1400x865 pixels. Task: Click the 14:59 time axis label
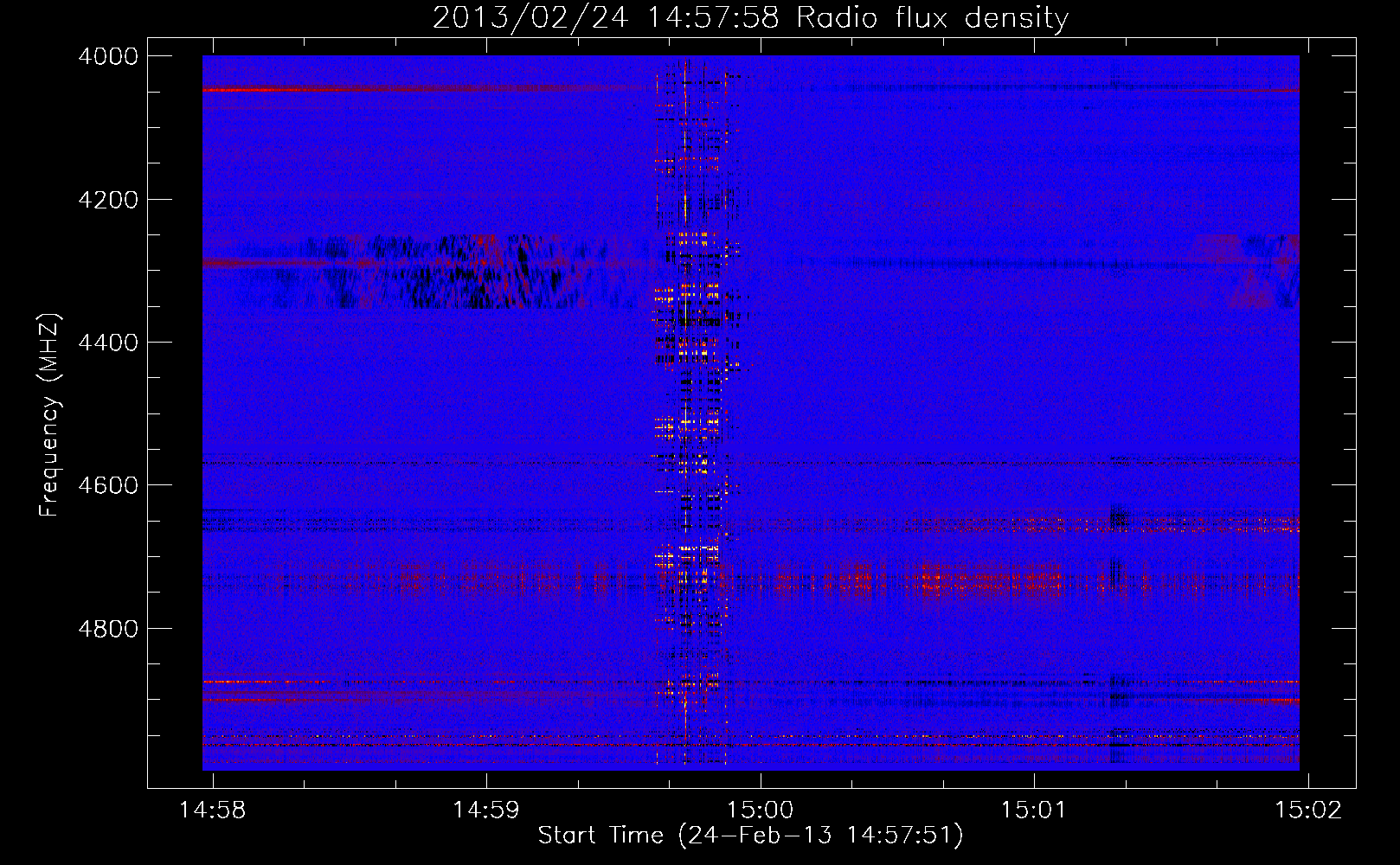click(486, 810)
